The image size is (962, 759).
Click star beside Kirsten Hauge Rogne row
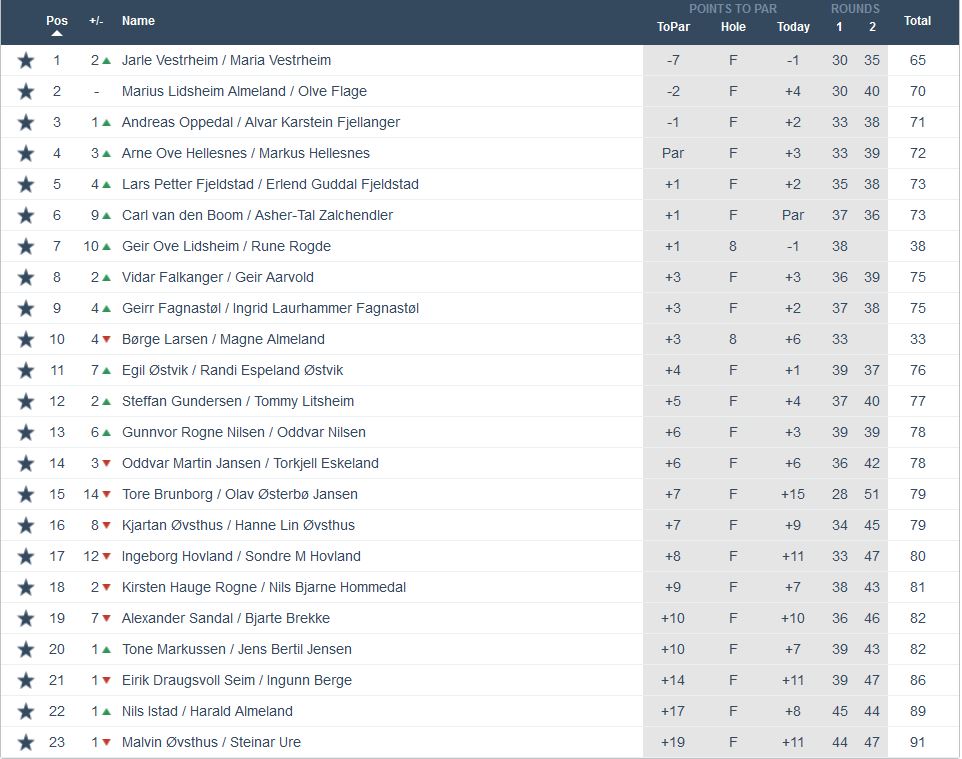(26, 587)
